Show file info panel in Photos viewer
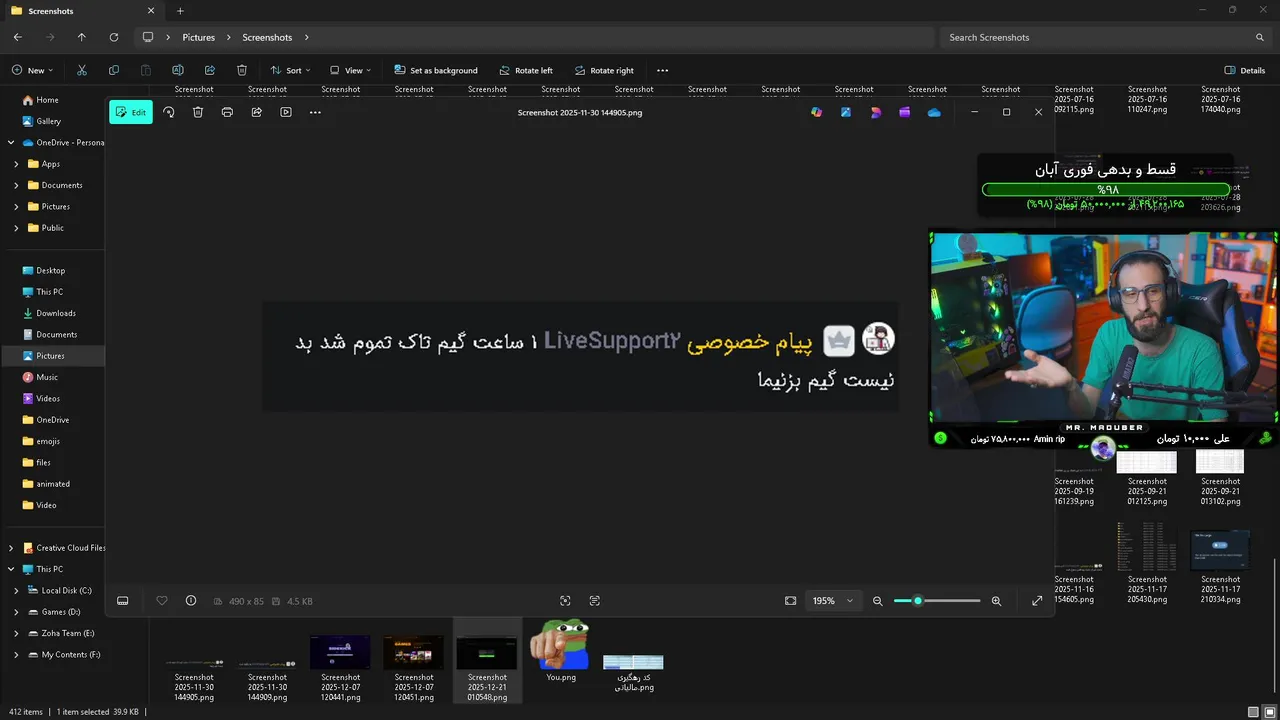1280x720 pixels. point(191,601)
